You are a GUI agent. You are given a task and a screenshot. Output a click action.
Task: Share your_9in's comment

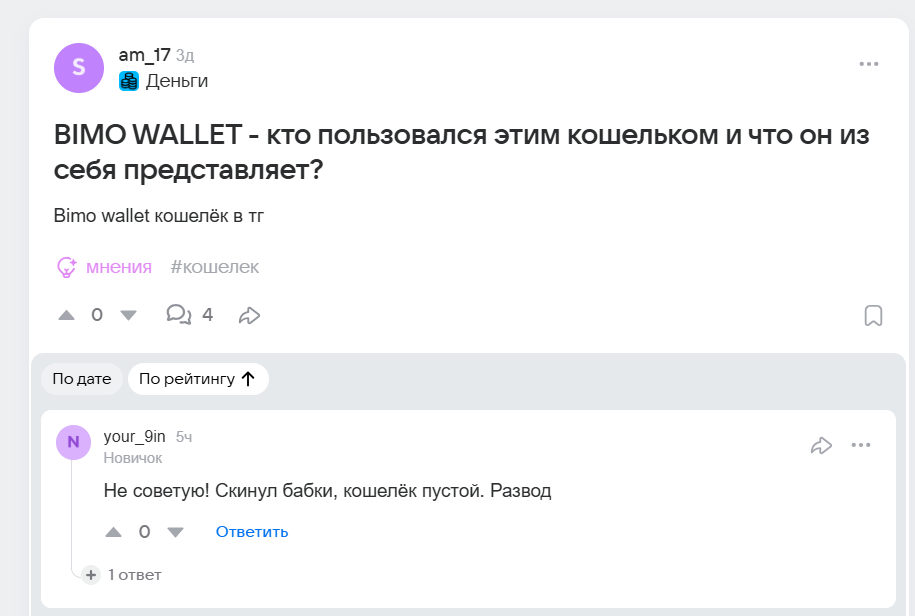tap(821, 446)
